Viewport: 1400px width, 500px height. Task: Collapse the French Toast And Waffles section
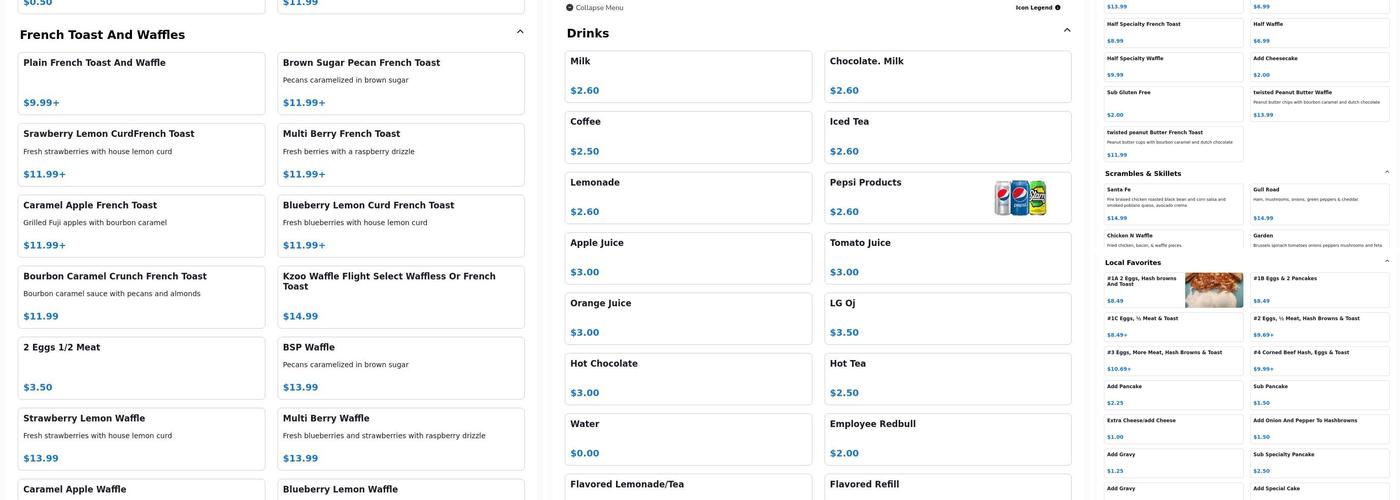(520, 32)
